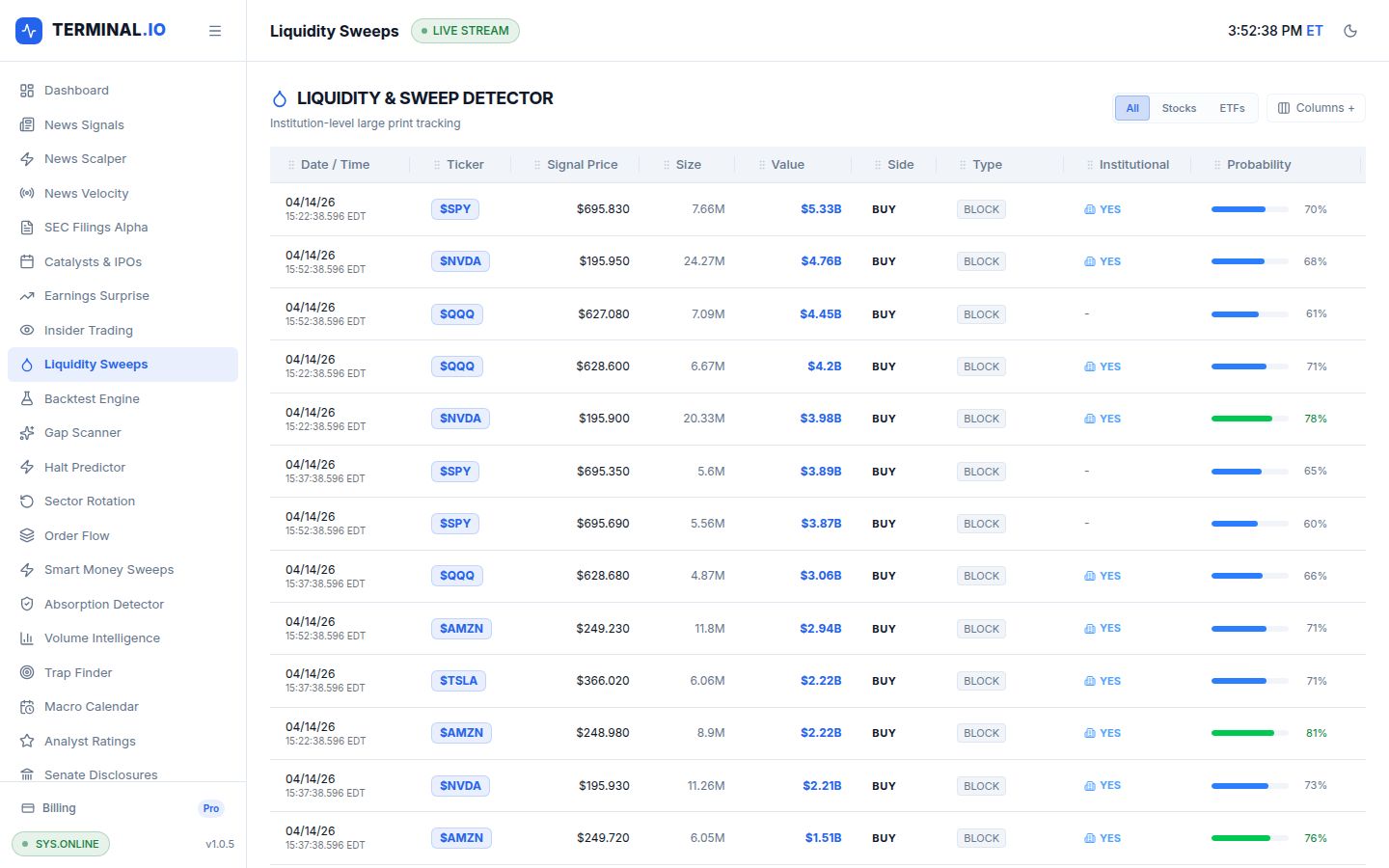
Task: Open Sector Rotation
Action: click(x=123, y=502)
